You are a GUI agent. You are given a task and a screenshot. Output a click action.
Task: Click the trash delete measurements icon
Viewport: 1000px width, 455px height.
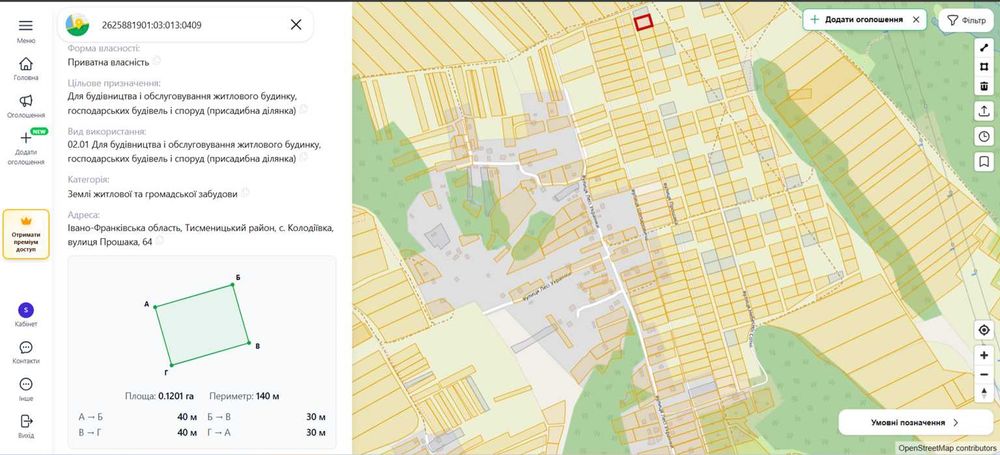click(x=985, y=86)
